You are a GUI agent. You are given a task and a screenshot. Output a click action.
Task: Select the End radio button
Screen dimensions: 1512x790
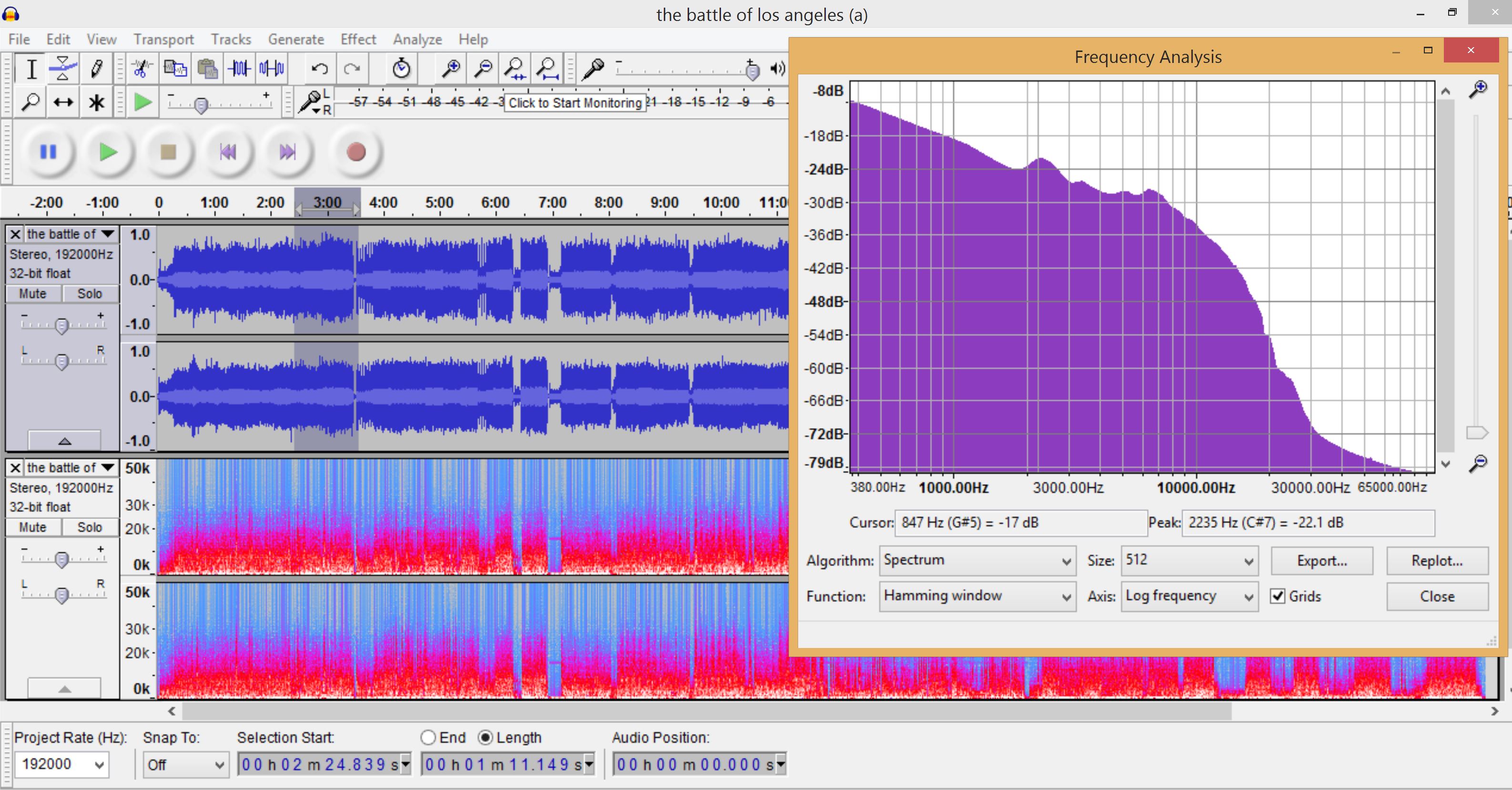point(428,737)
